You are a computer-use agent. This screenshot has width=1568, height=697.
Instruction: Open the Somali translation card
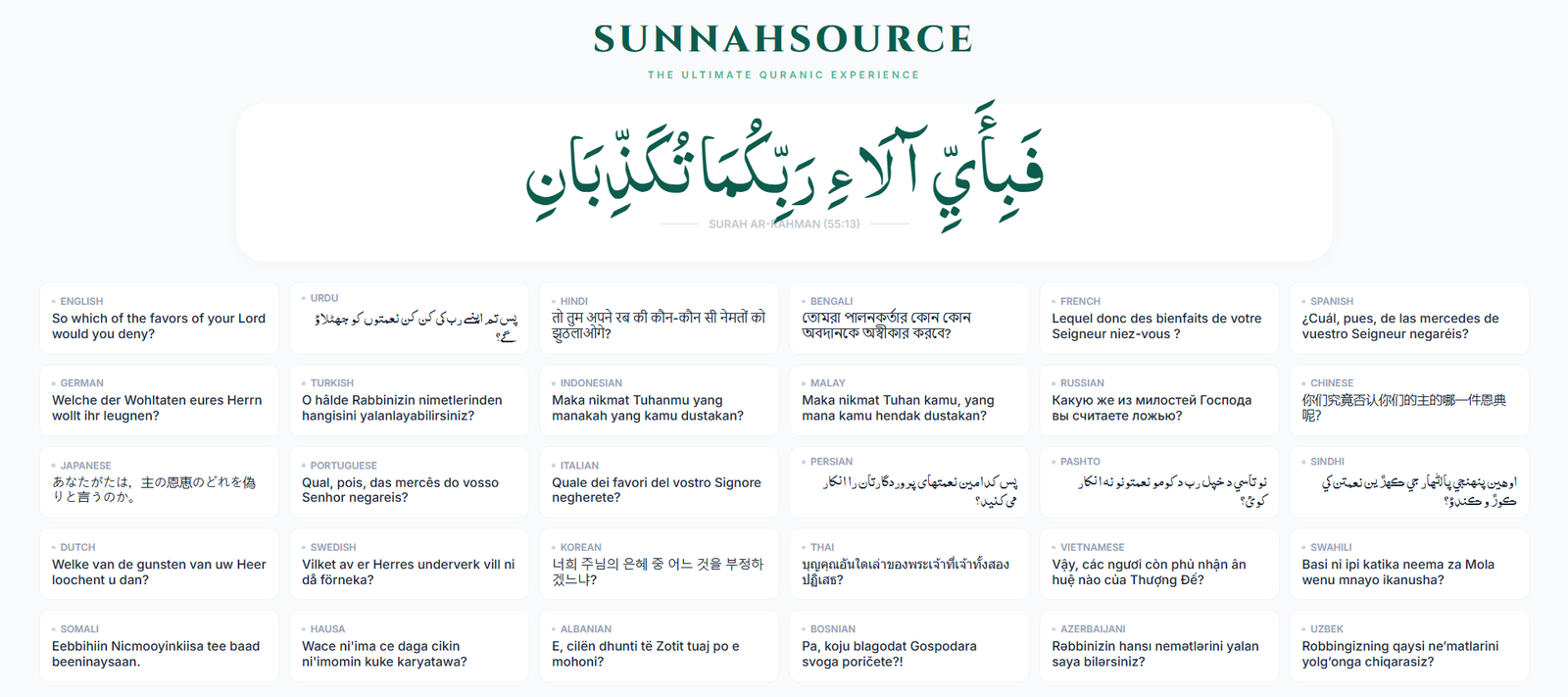[159, 646]
